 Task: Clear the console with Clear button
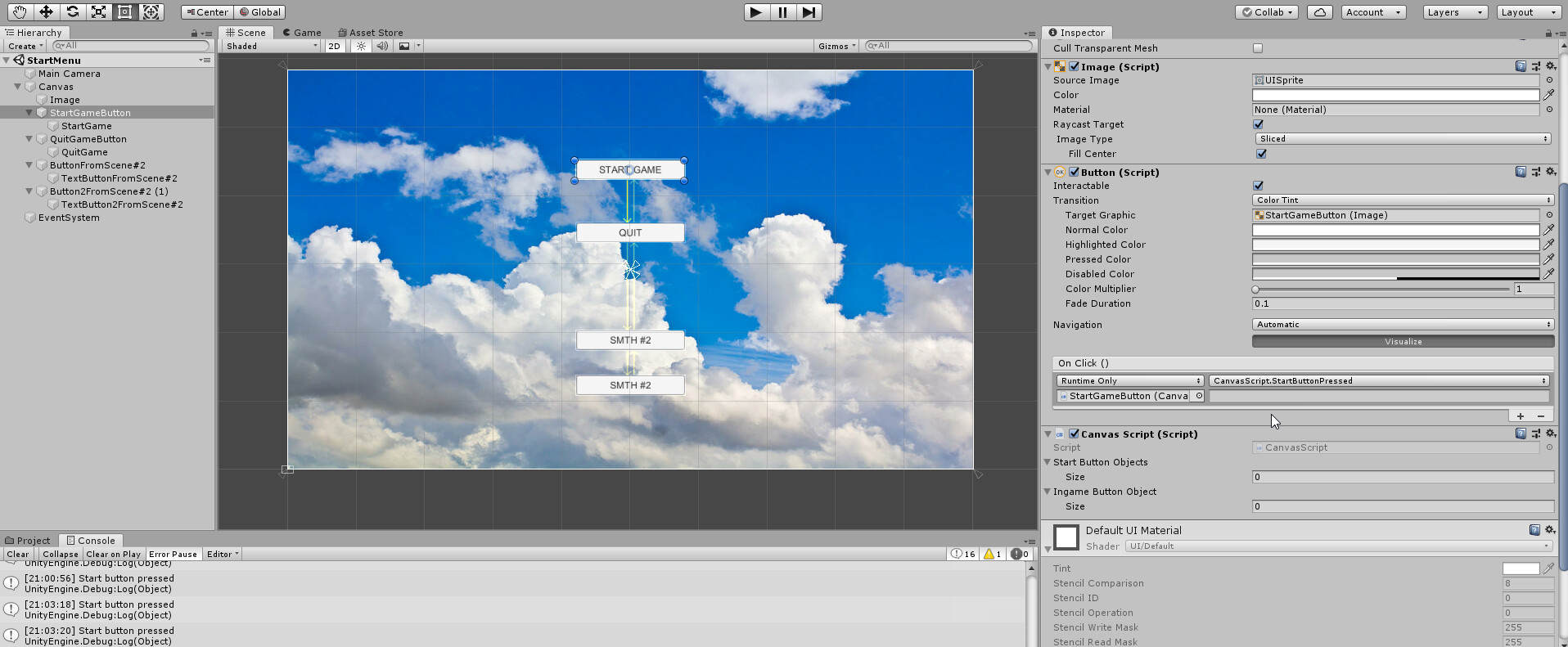pyautogui.click(x=18, y=555)
